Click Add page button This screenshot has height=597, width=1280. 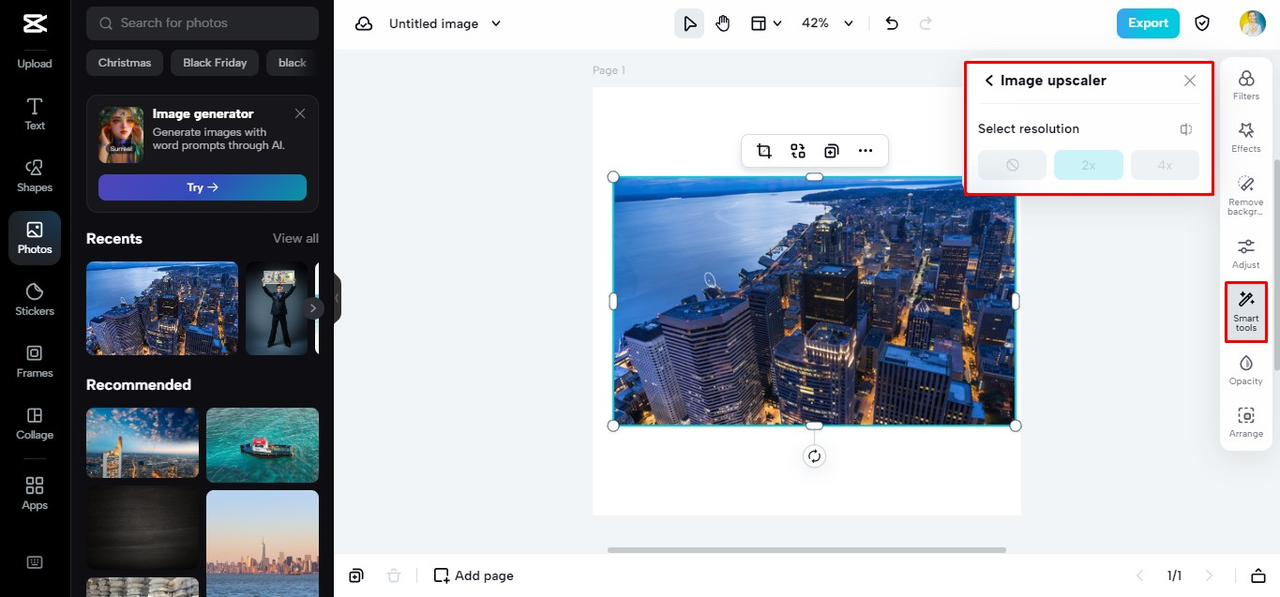473,575
